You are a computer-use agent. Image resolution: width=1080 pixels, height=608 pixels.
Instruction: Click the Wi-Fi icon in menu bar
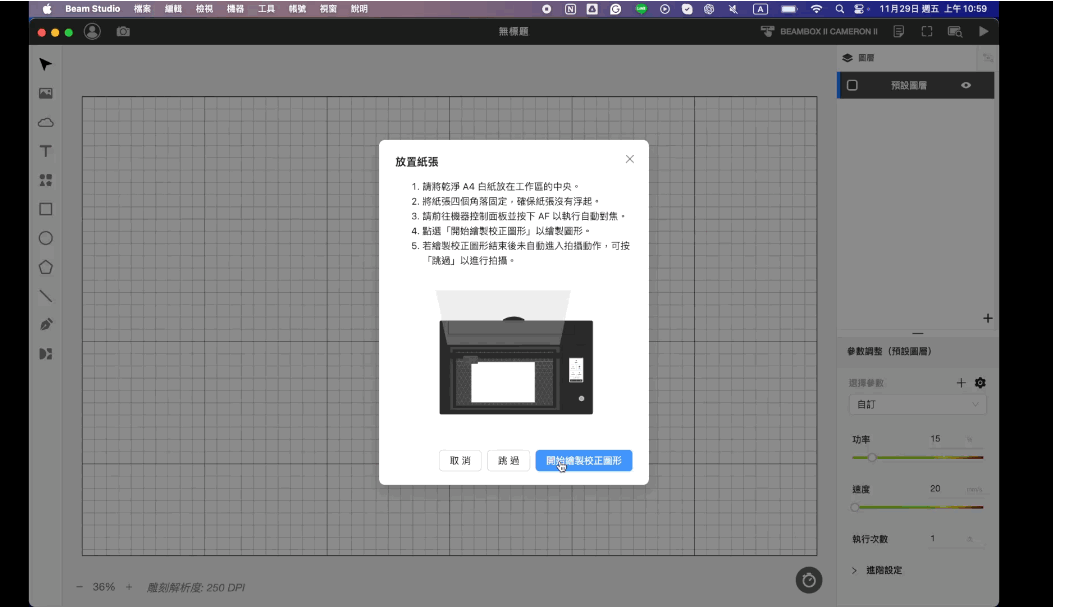pyautogui.click(x=816, y=9)
